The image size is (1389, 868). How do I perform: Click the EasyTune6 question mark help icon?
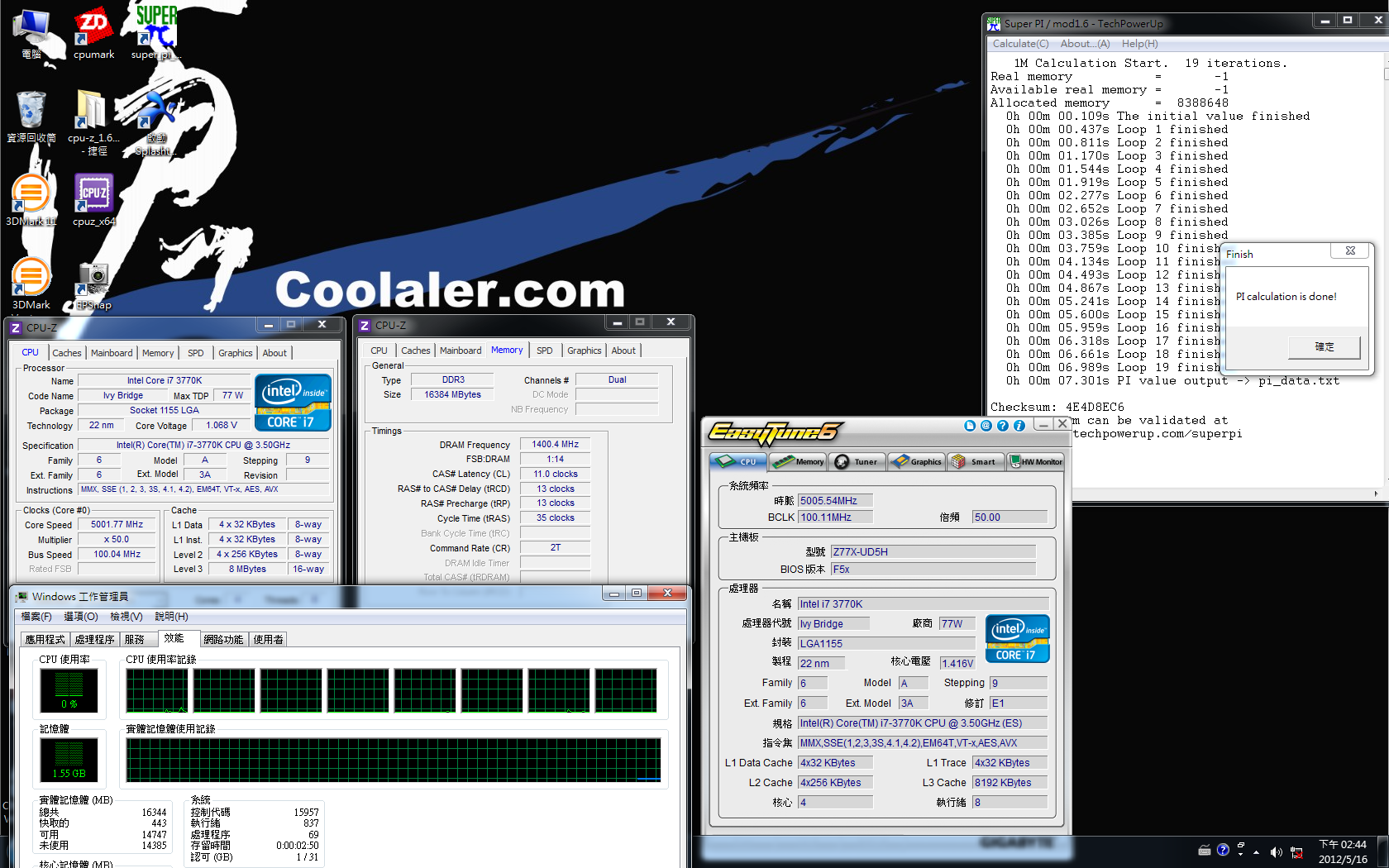(1003, 426)
